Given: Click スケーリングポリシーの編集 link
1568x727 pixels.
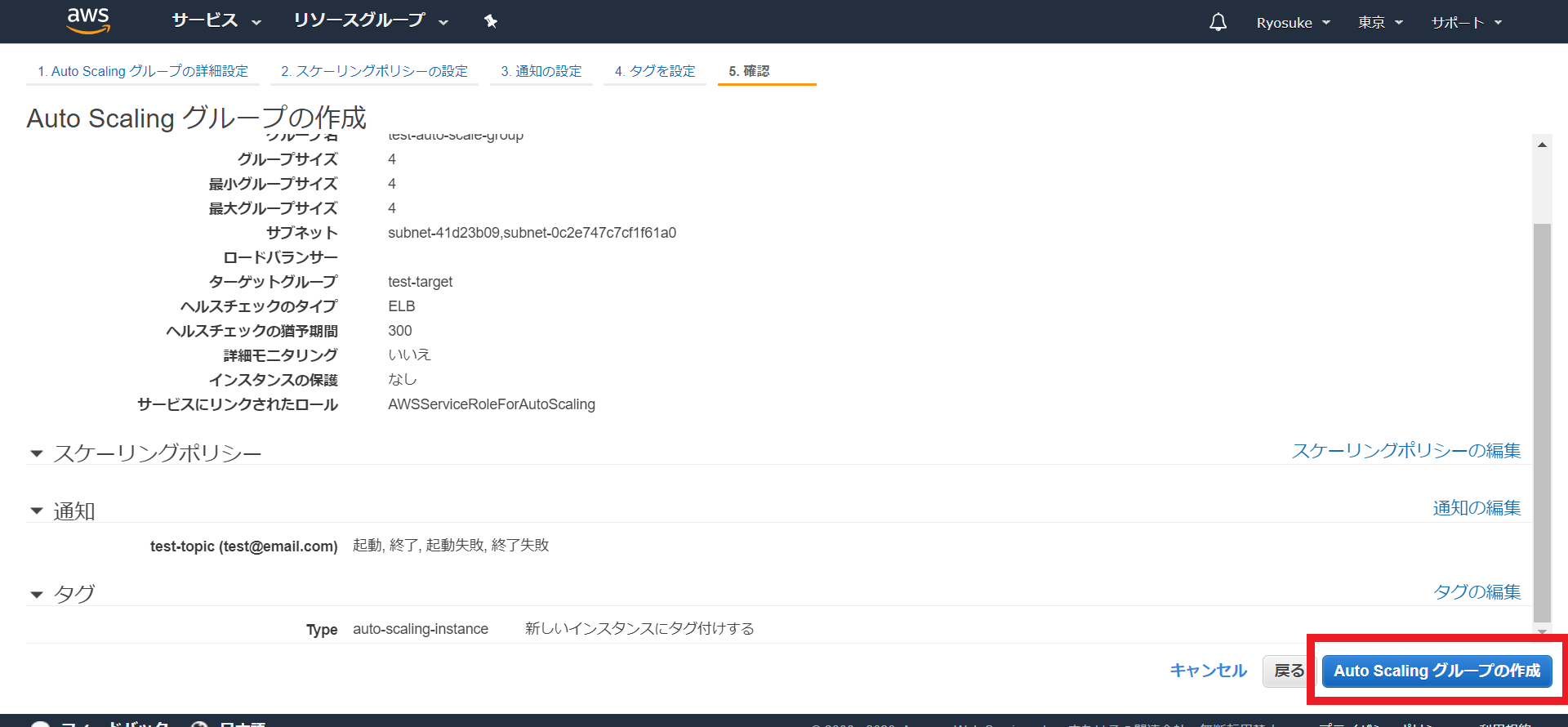Looking at the screenshot, I should [1406, 451].
